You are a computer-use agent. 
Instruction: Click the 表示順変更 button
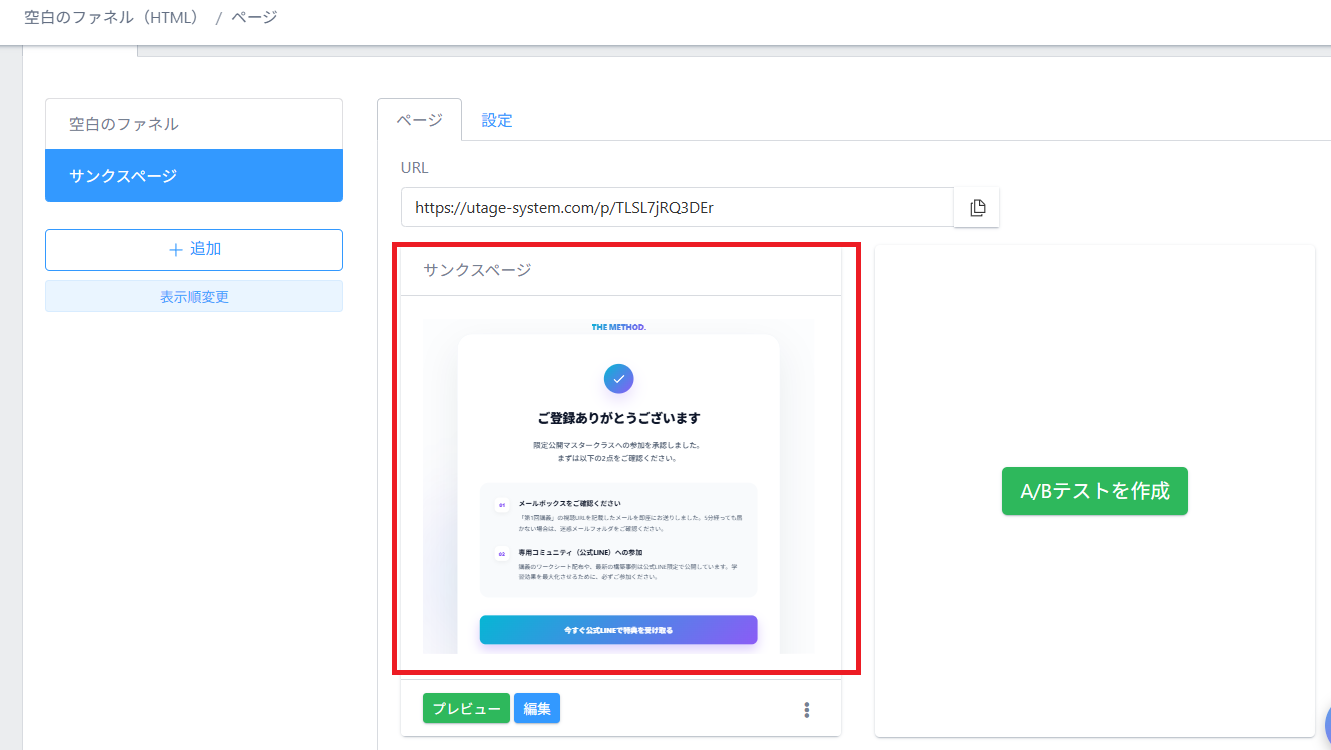194,297
